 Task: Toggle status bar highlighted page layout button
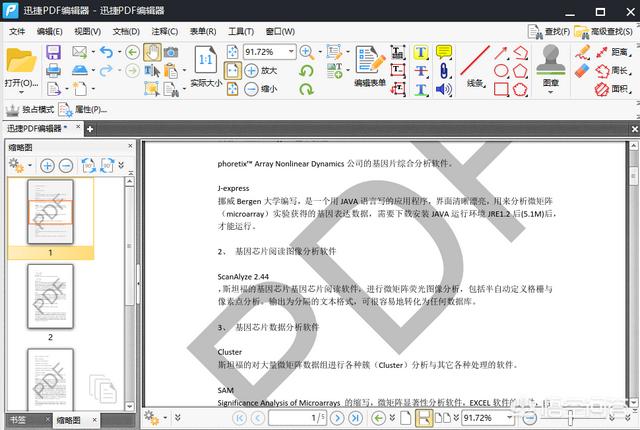click(424, 418)
